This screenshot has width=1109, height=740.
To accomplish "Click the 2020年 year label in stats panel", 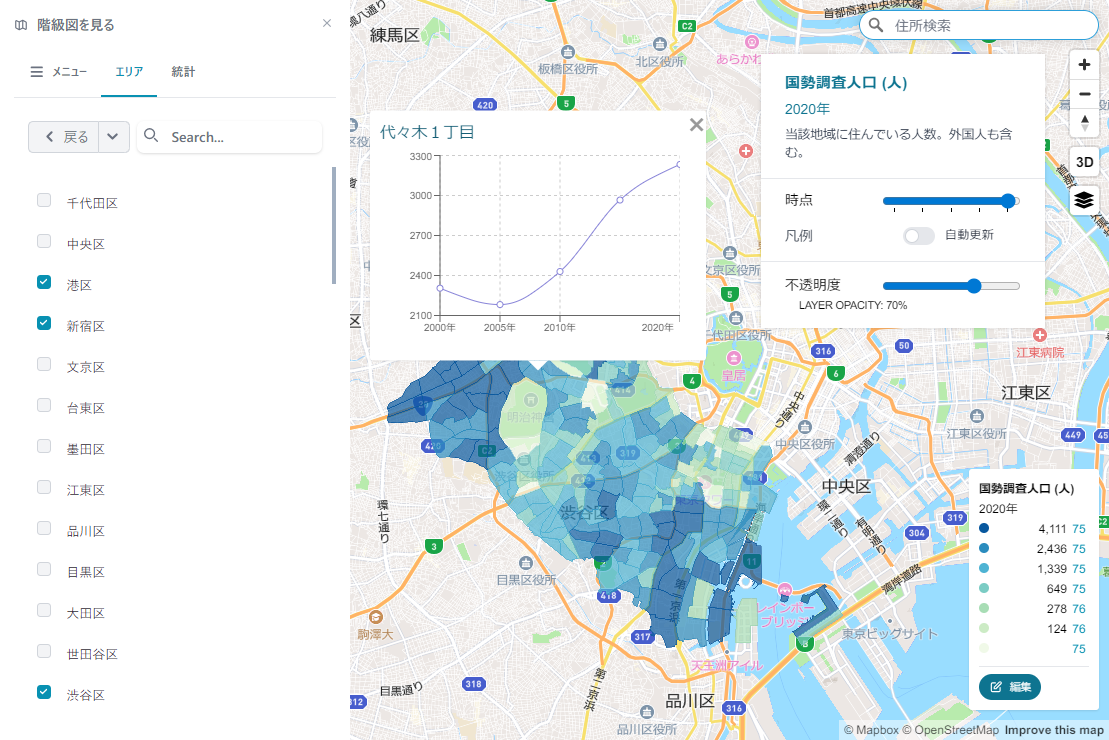I will pyautogui.click(x=807, y=109).
